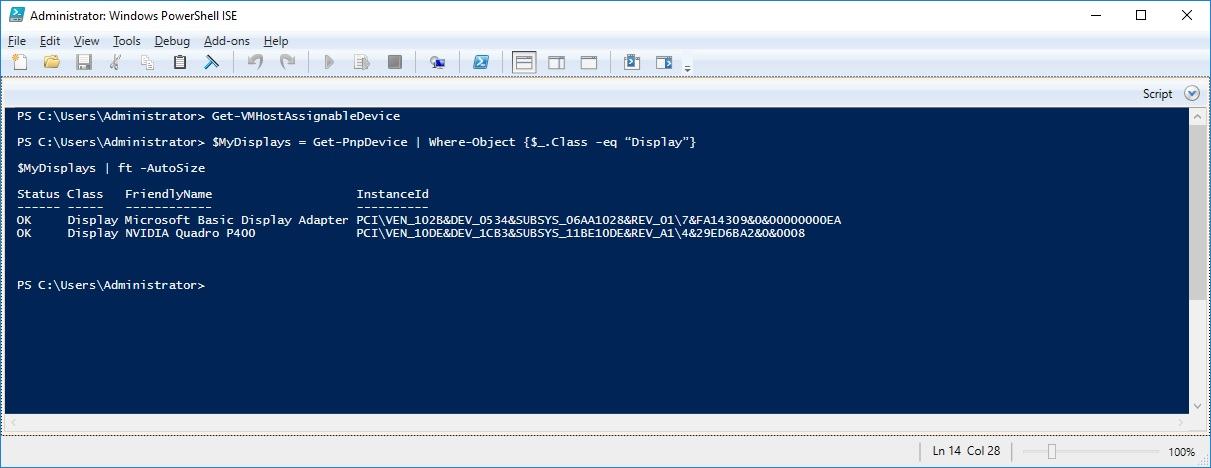Expand the Script pane chevron
The height and width of the screenshot is (468, 1211).
(x=1191, y=93)
